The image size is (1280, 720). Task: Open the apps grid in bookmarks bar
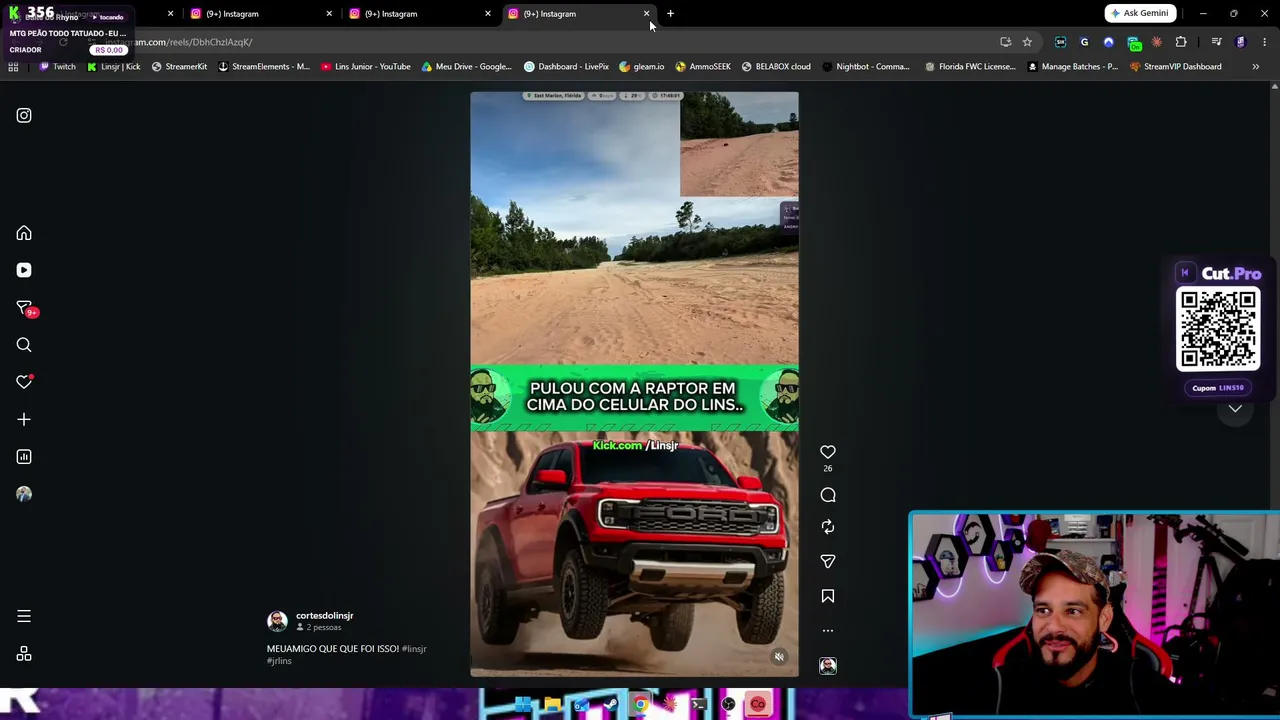13,67
